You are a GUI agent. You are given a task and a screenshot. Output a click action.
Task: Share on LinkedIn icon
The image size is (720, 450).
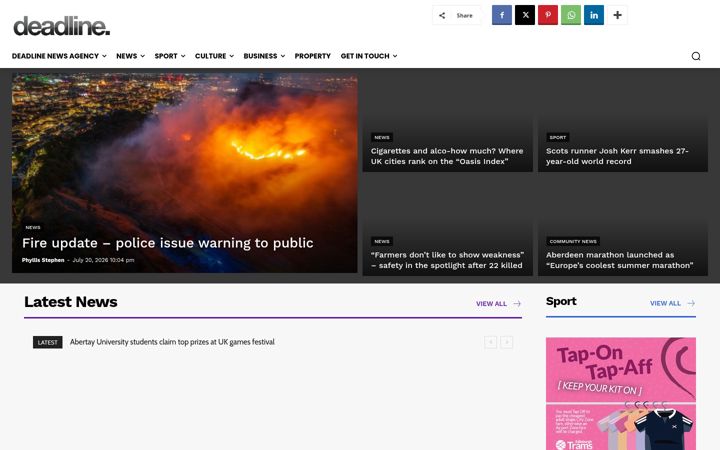[x=594, y=15]
